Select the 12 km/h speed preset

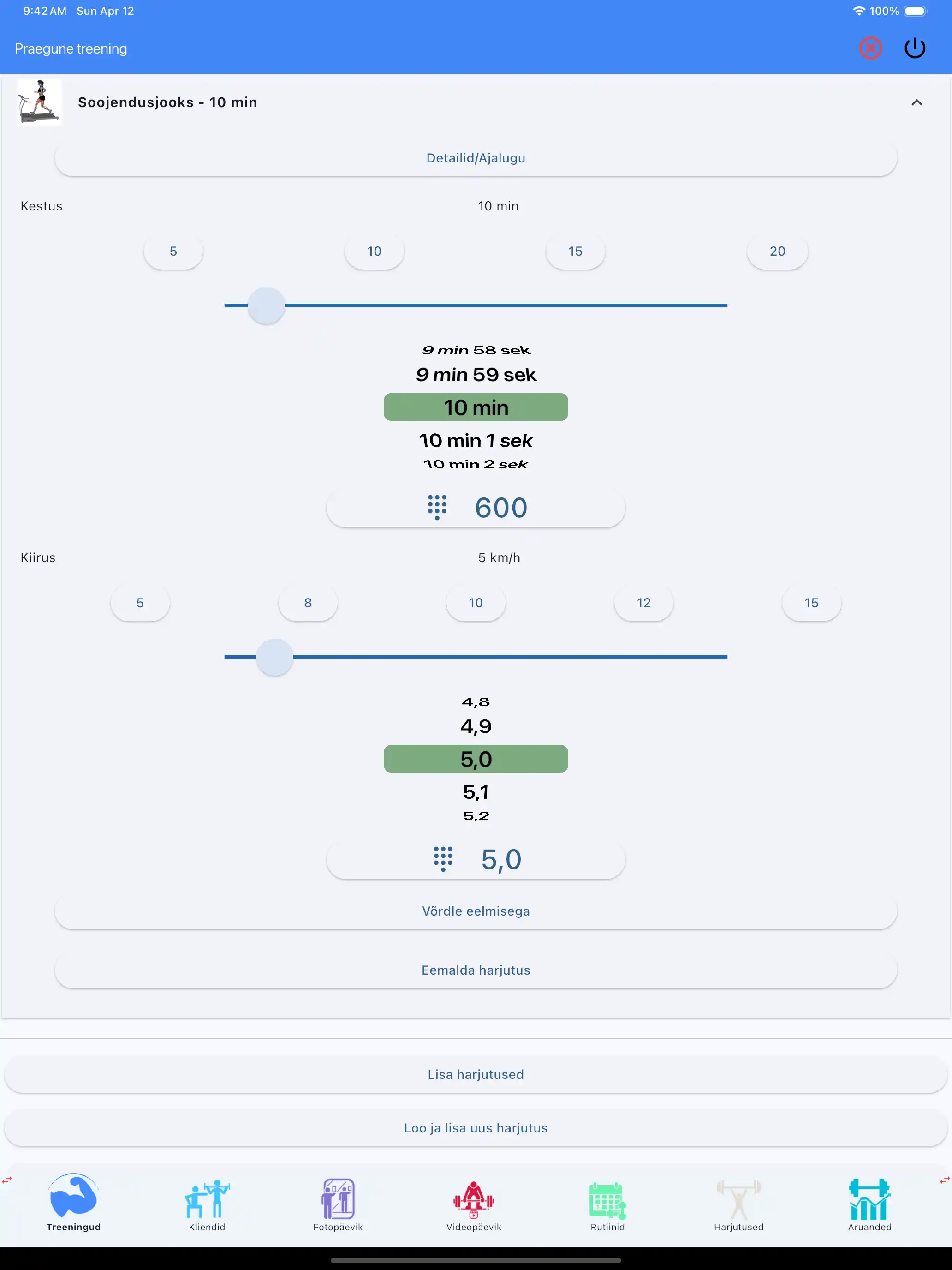coord(643,603)
